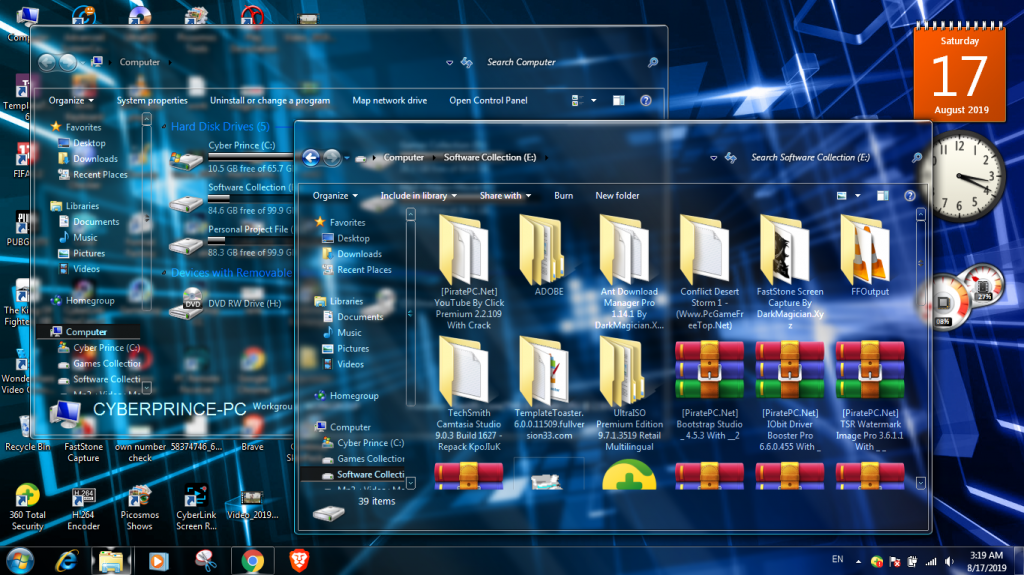Open the Ant Download Manager Pro folder
This screenshot has width=1024, height=575.
(628, 272)
